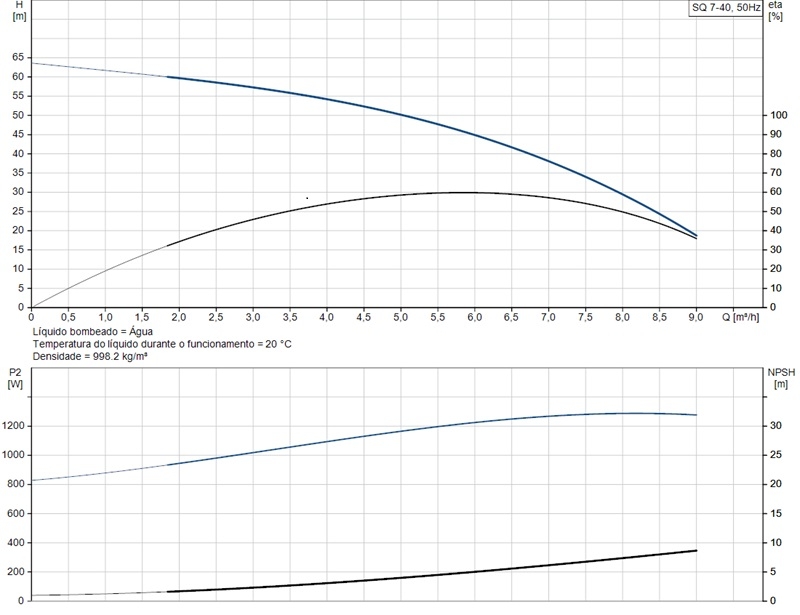Click the "90" tick on the eta axis
Screen dimensions: 800x615
tap(776, 134)
